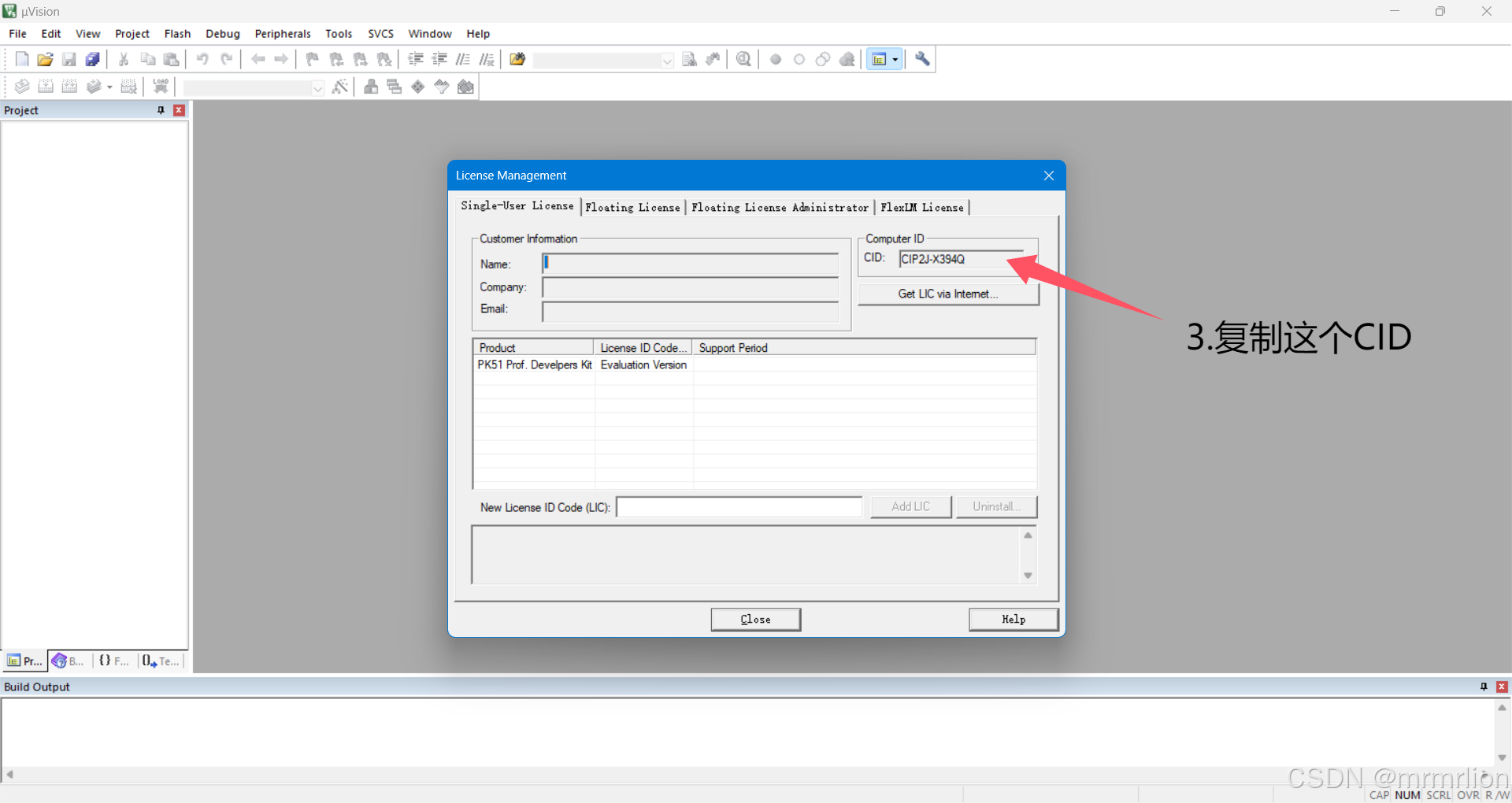Close the Project panel with red X
The height and width of the screenshot is (803, 1512).
pyautogui.click(x=180, y=110)
